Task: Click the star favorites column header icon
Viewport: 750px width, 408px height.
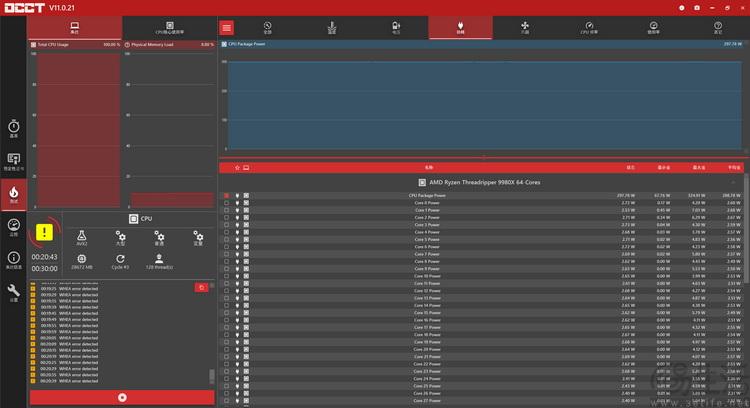Action: (237, 168)
